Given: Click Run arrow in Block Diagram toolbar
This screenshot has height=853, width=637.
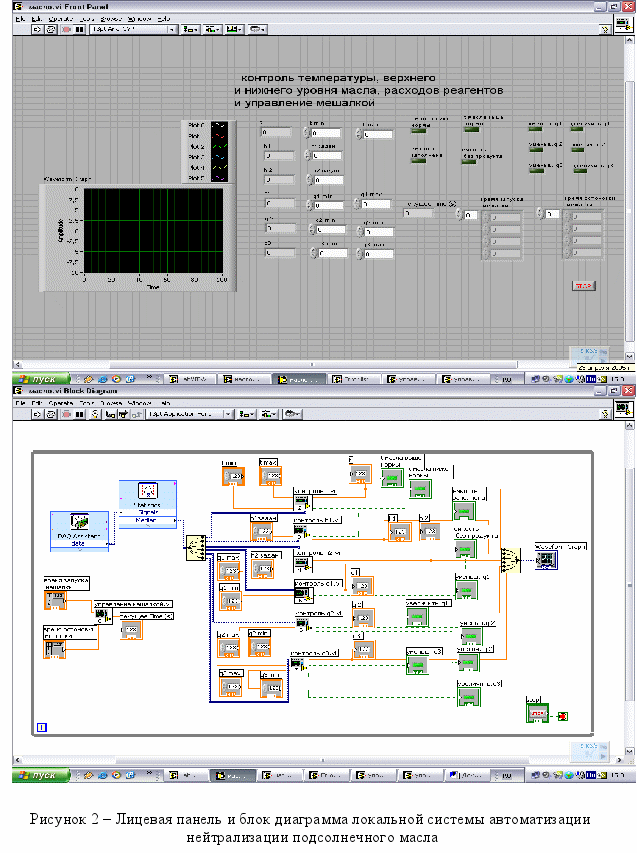Looking at the screenshot, I should 38,415.
